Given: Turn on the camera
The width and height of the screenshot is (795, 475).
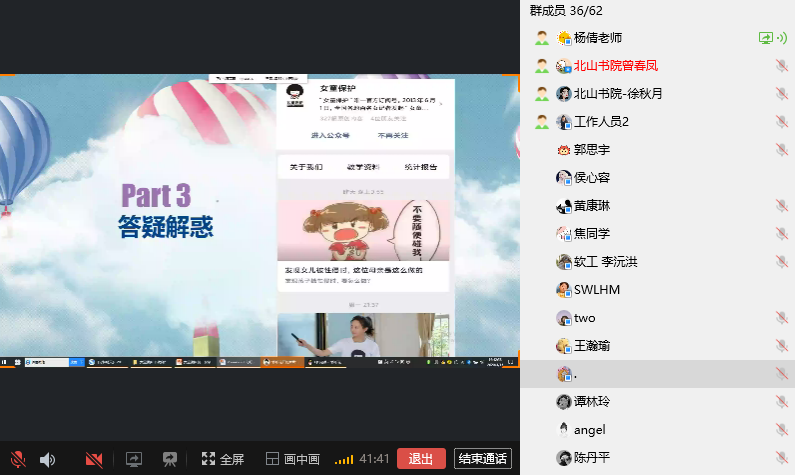Looking at the screenshot, I should pyautogui.click(x=94, y=459).
